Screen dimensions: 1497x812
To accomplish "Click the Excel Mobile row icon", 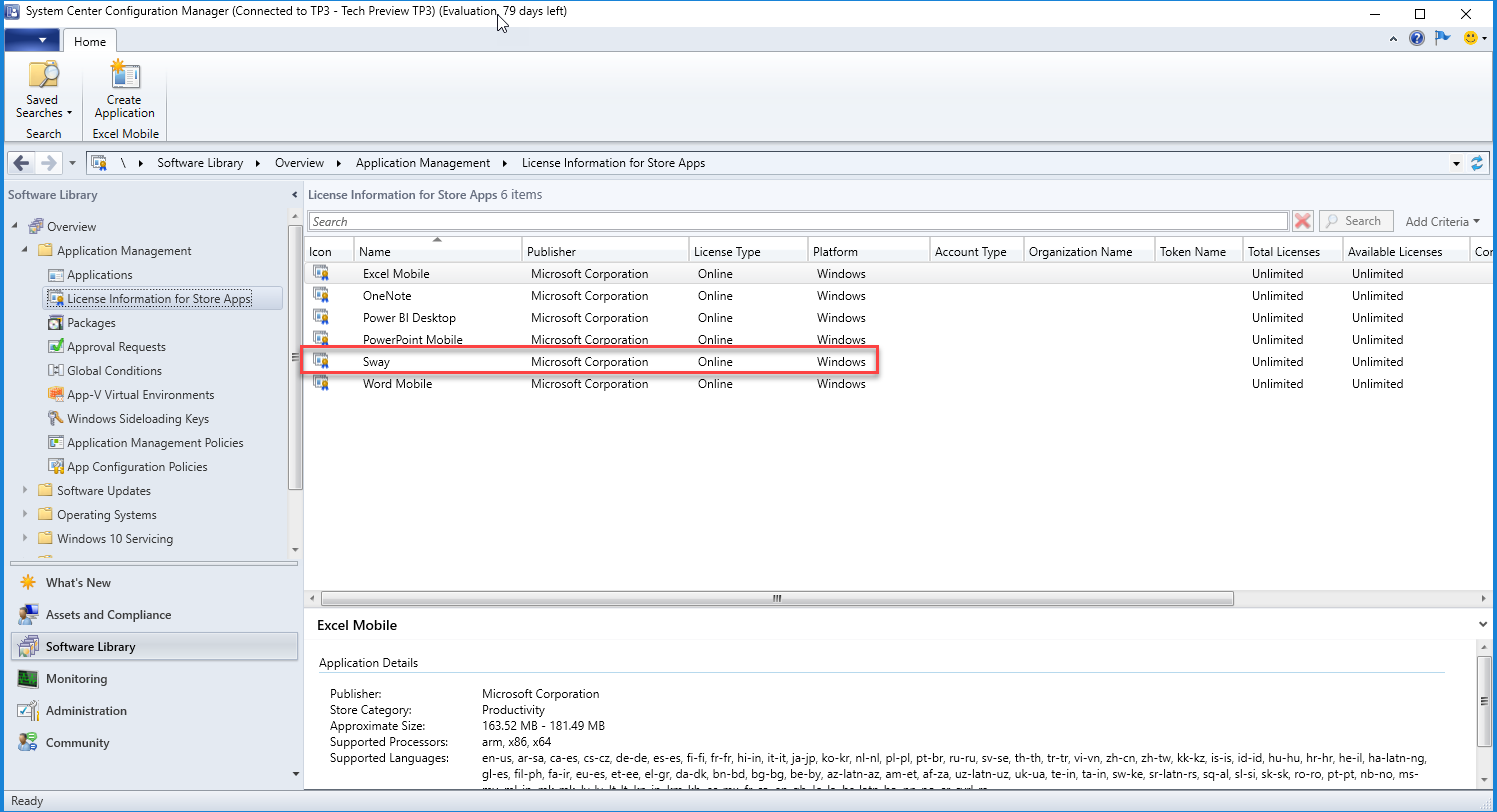I will click(321, 273).
